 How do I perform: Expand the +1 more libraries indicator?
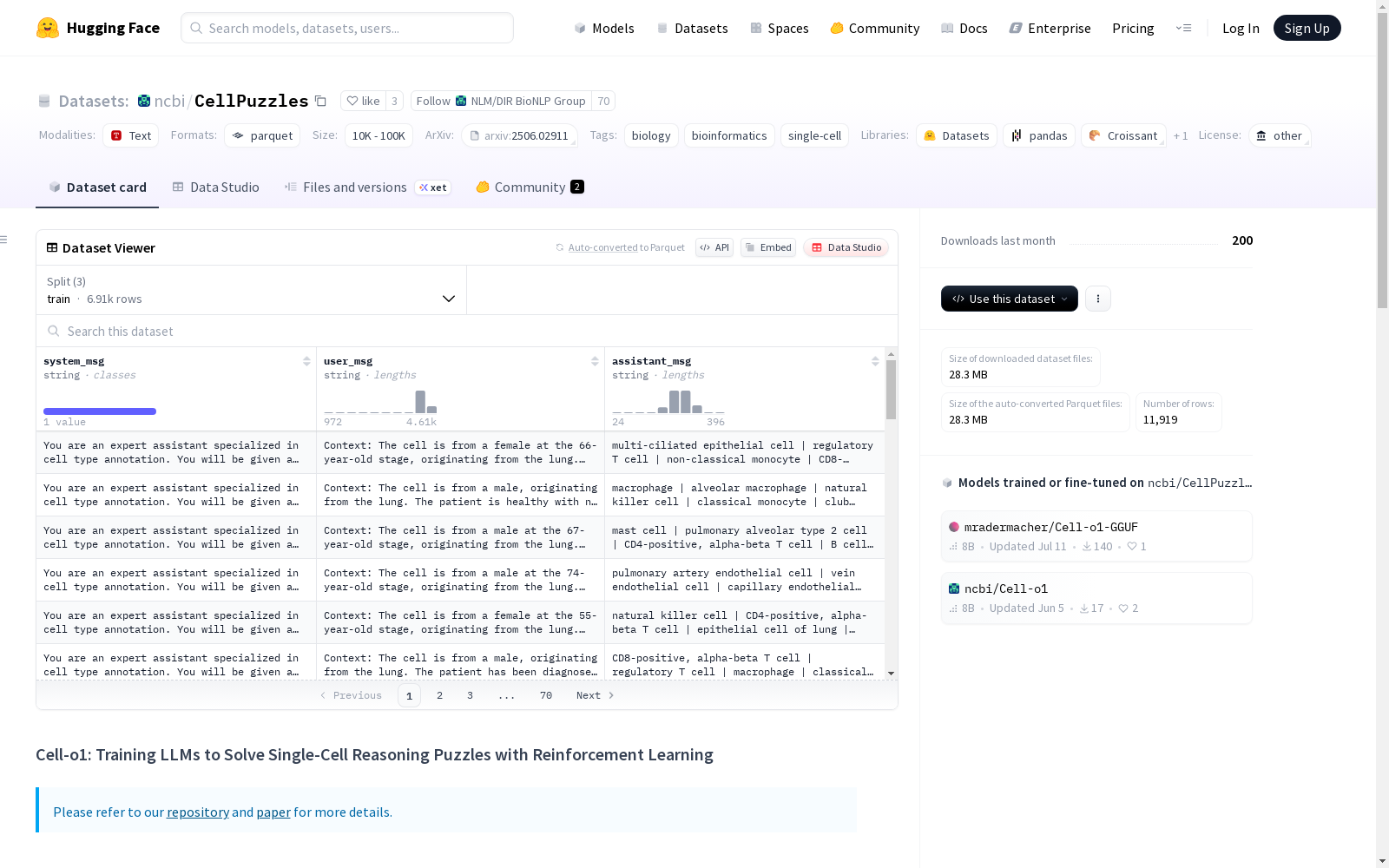click(x=1181, y=135)
